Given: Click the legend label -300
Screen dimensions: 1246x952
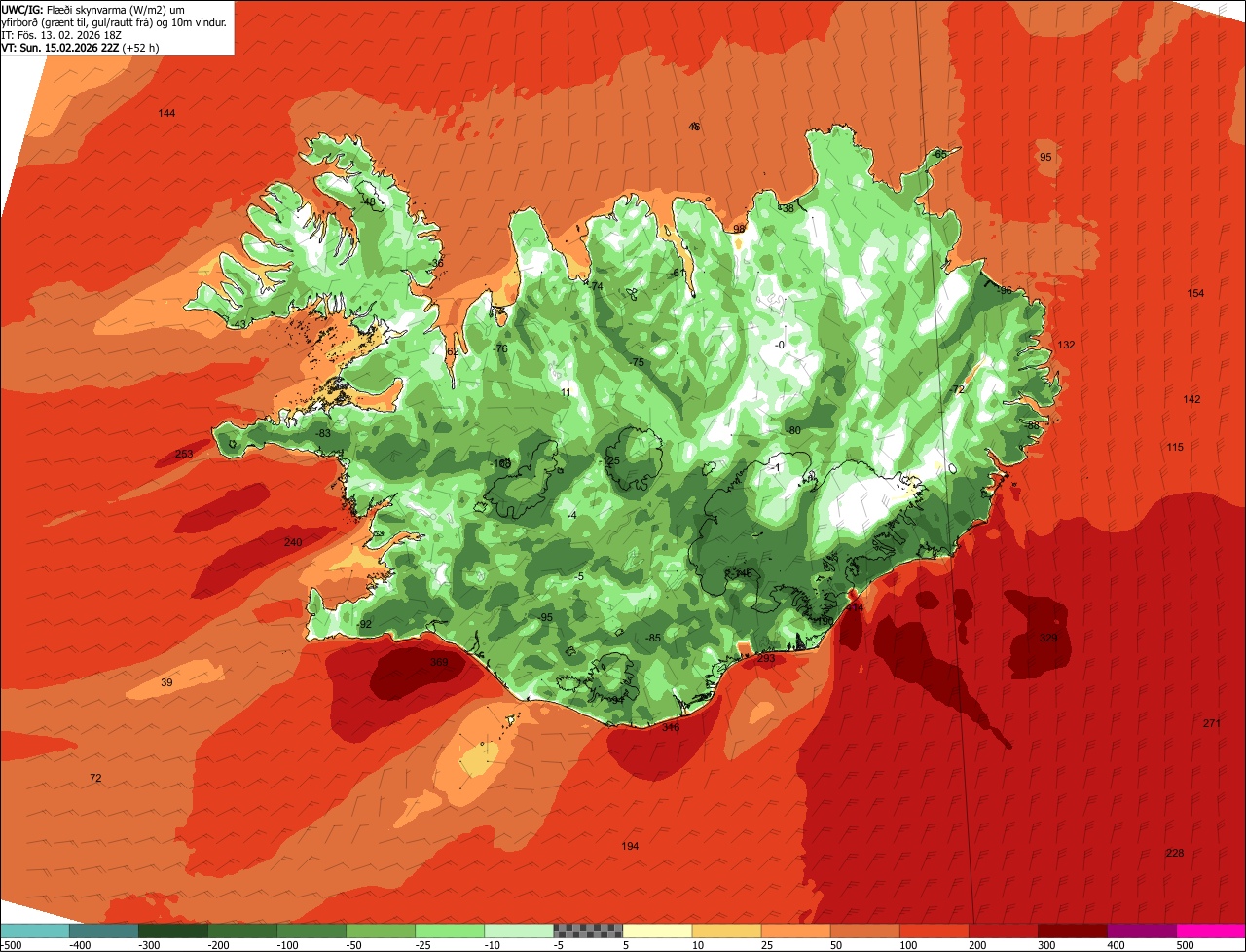Looking at the screenshot, I should 149,945.
